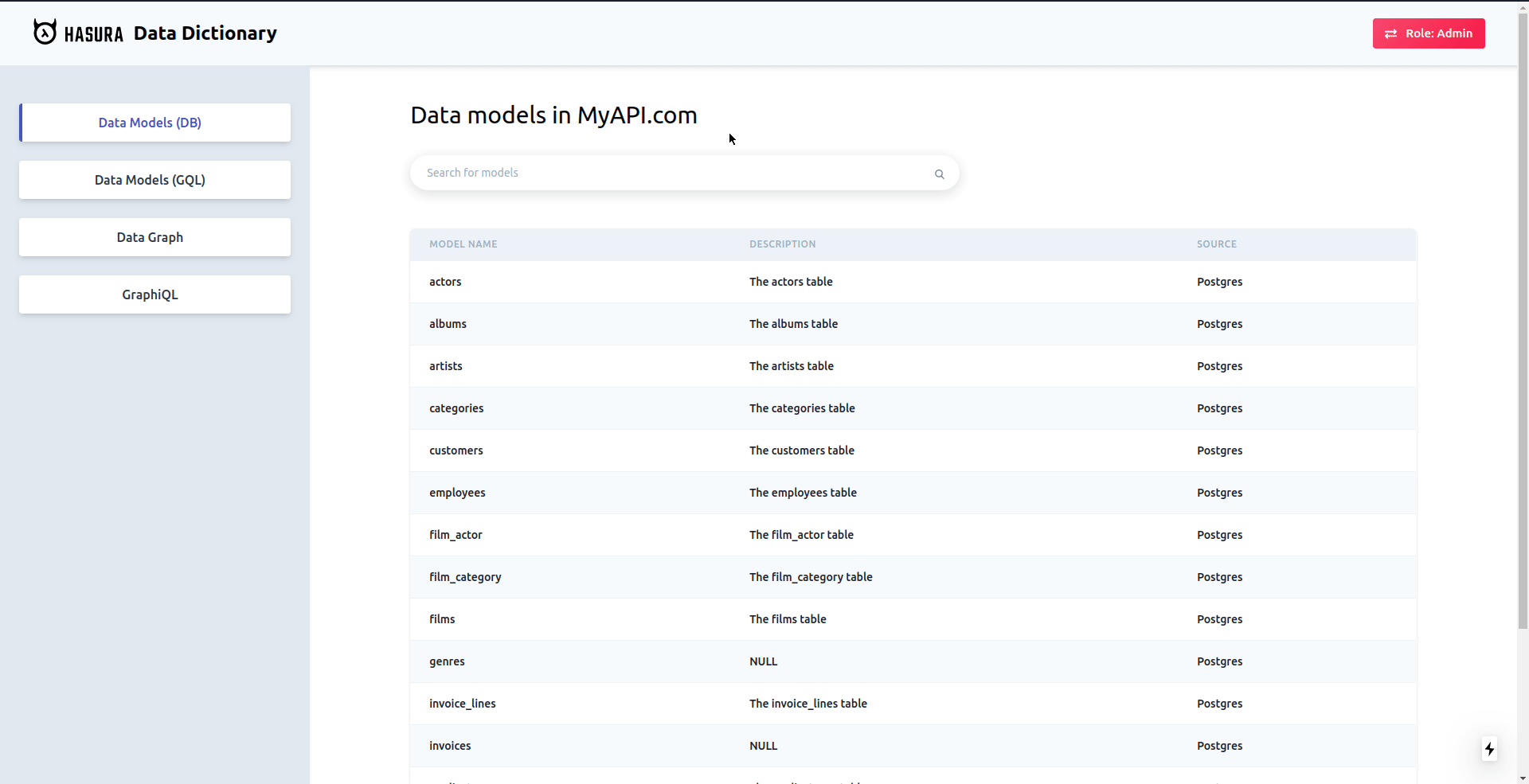1529x784 pixels.
Task: Switch role with the Role: Admin button
Action: click(1429, 33)
